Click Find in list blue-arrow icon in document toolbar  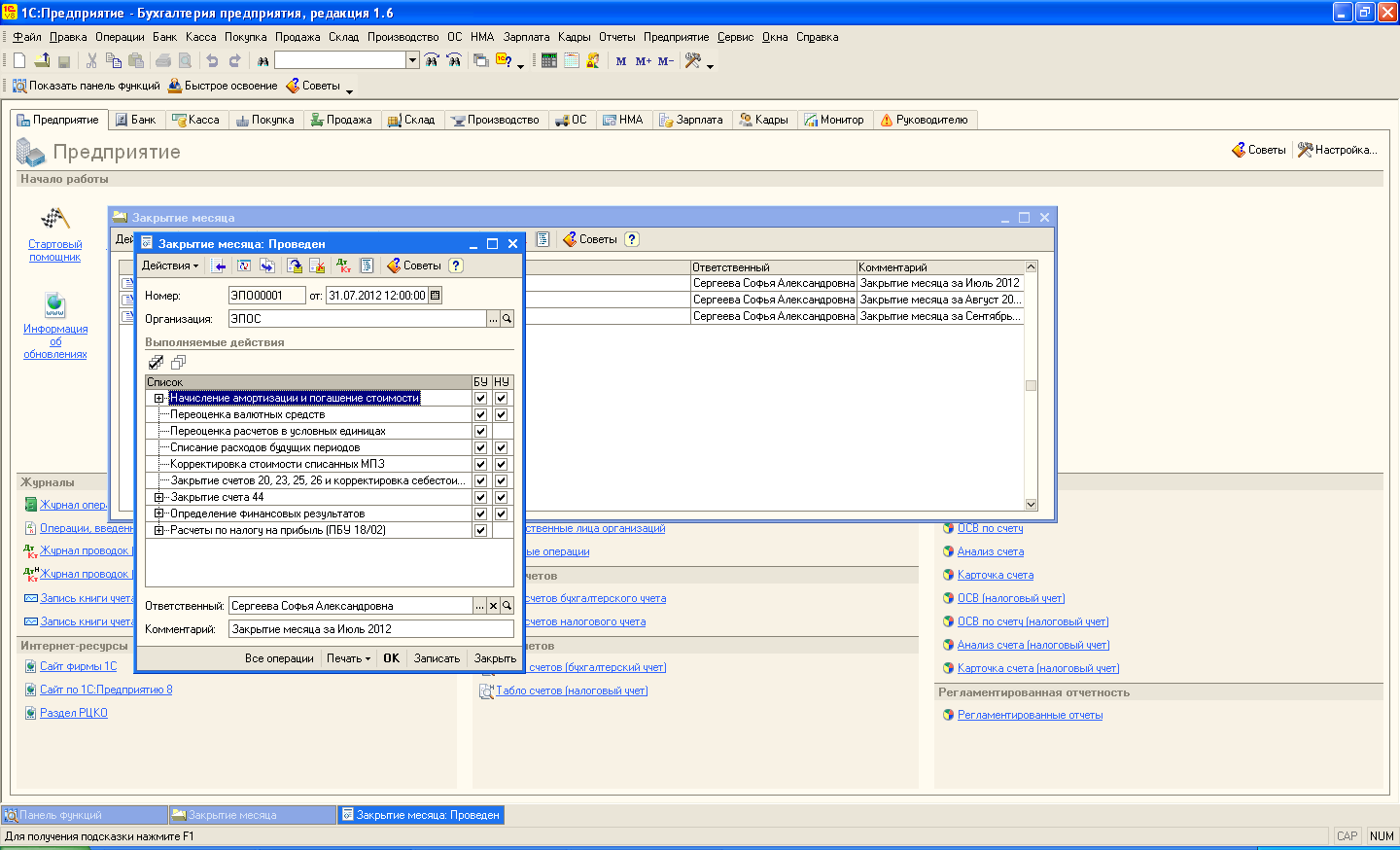(x=220, y=266)
